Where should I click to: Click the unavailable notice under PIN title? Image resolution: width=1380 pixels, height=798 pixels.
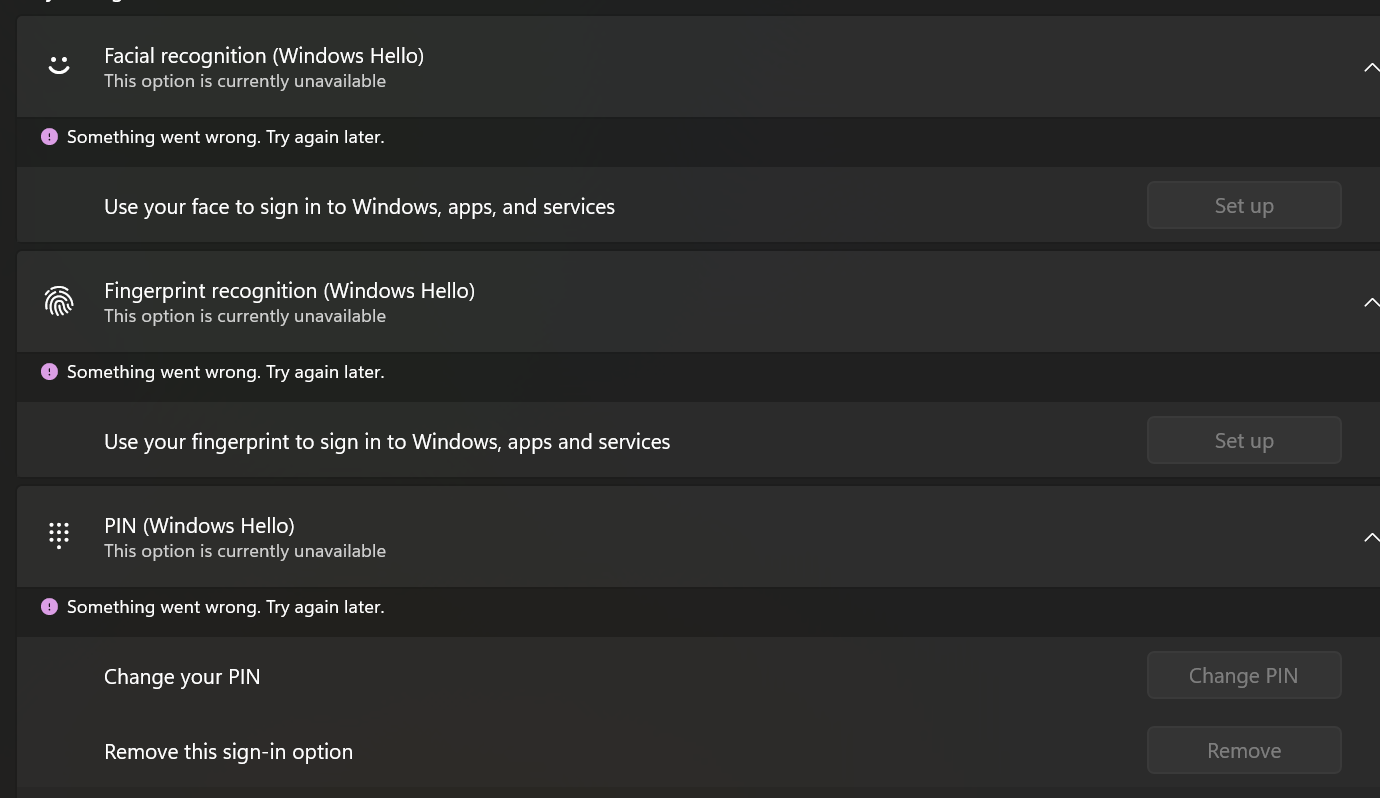245,551
